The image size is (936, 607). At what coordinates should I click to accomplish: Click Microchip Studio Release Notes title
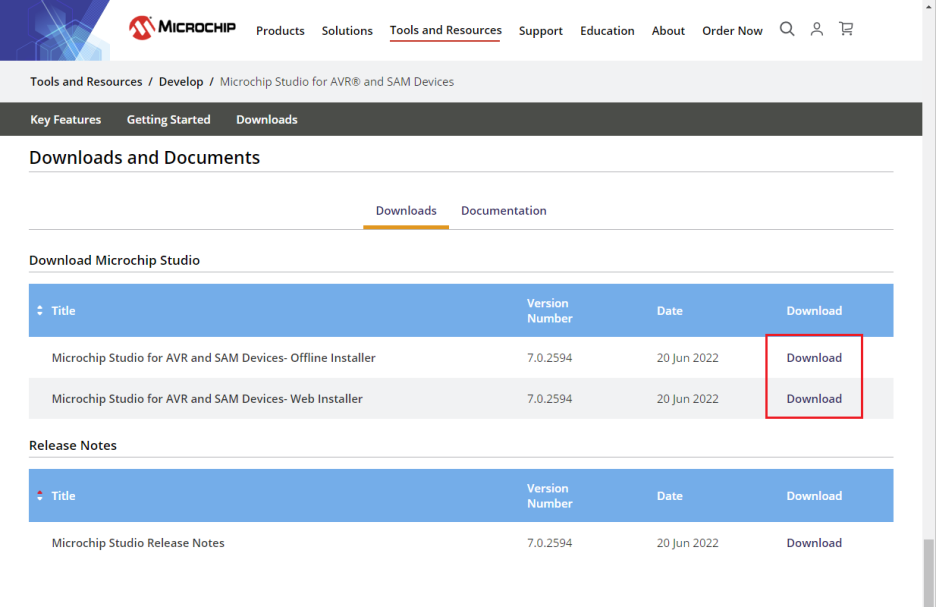tap(138, 543)
